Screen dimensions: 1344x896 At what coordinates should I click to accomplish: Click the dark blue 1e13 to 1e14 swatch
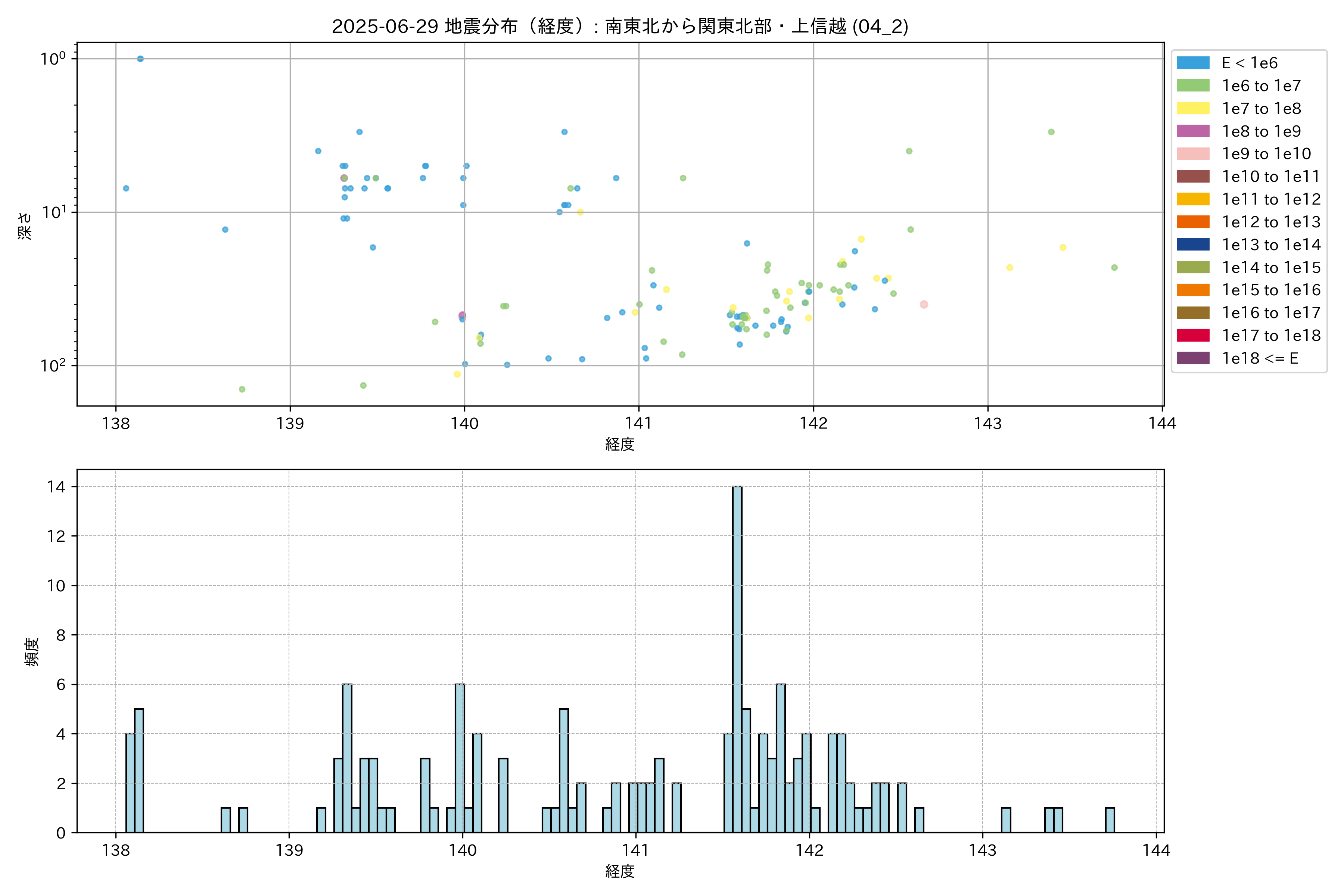1192,245
